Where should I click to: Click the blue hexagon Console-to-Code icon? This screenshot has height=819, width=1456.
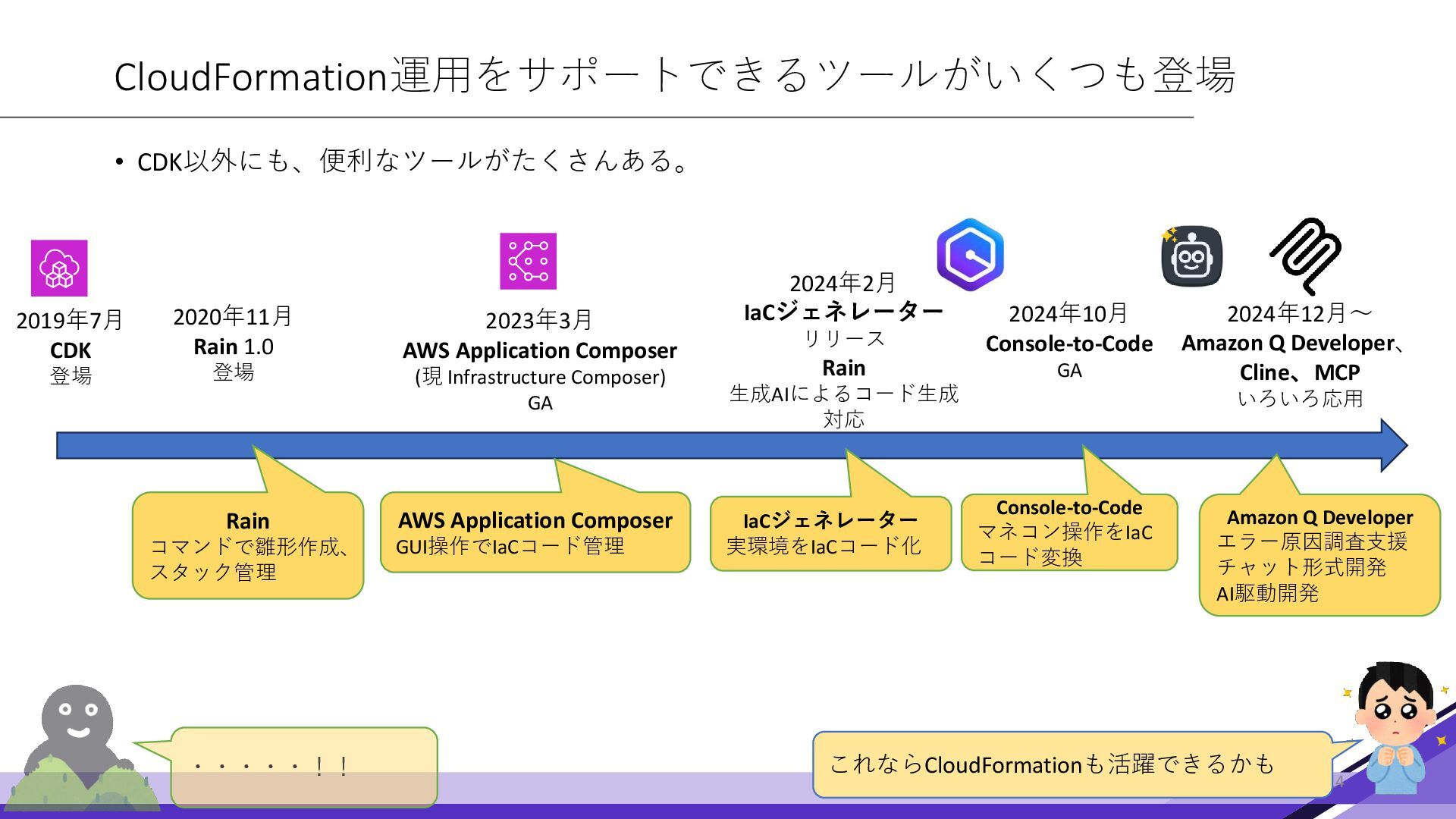[970, 255]
